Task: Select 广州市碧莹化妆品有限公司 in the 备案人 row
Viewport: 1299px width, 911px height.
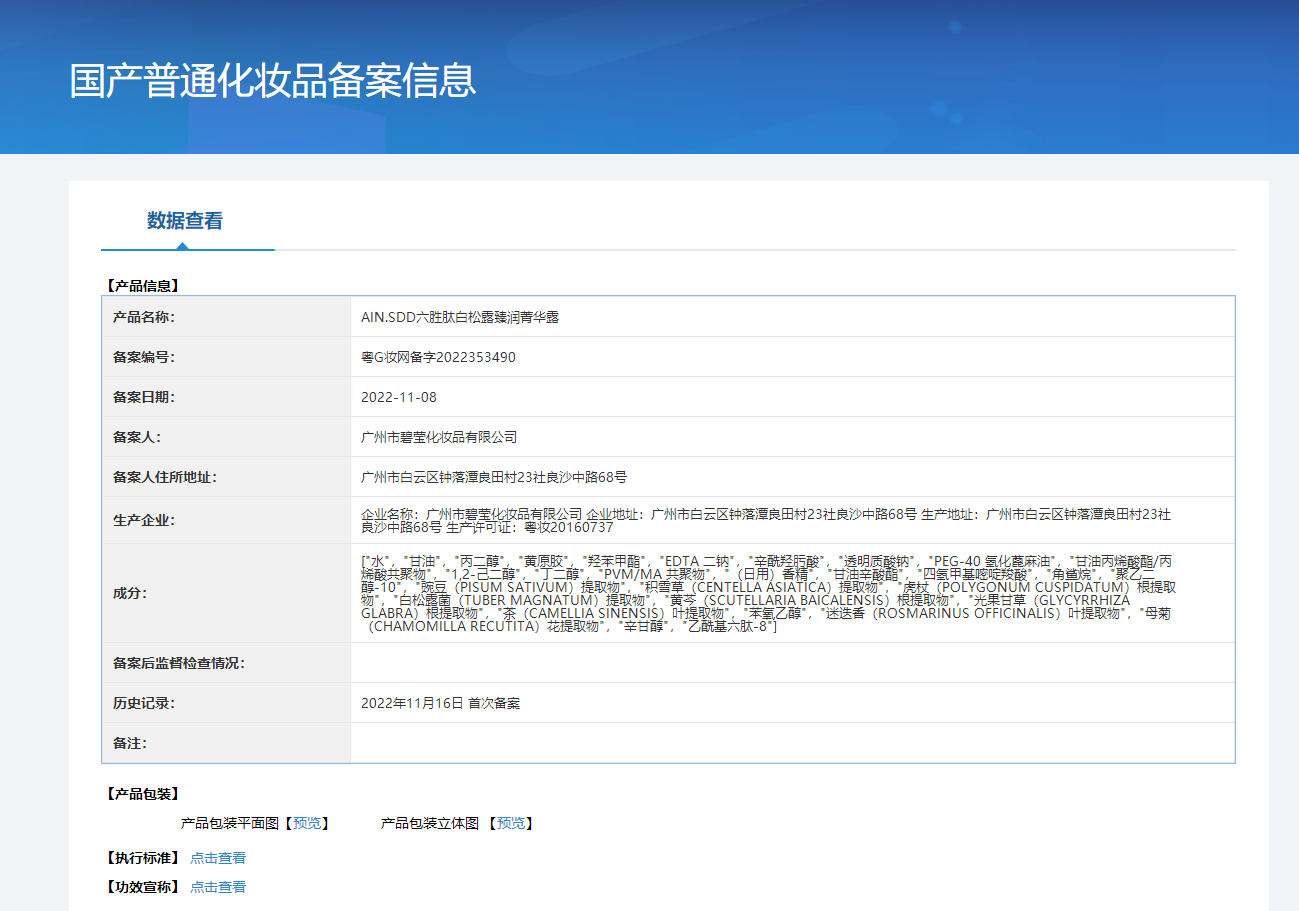Action: (x=439, y=437)
